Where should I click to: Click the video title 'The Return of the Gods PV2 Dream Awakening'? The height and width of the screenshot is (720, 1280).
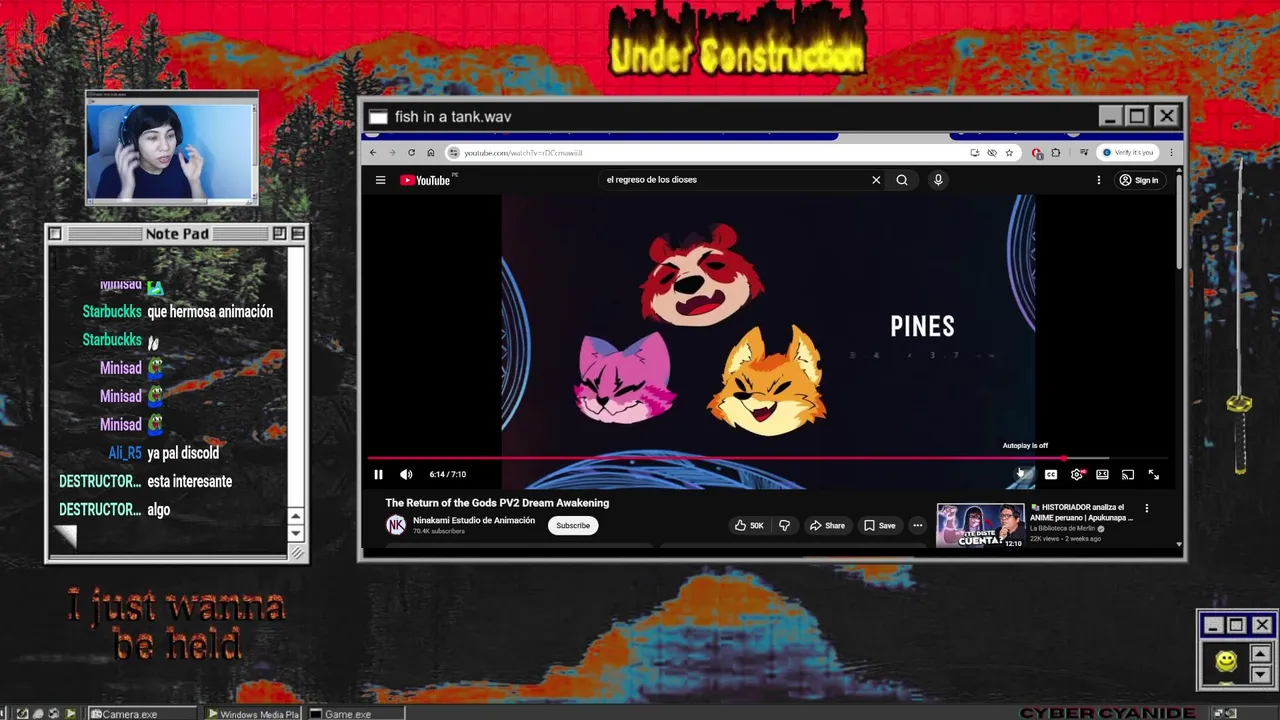click(x=497, y=503)
